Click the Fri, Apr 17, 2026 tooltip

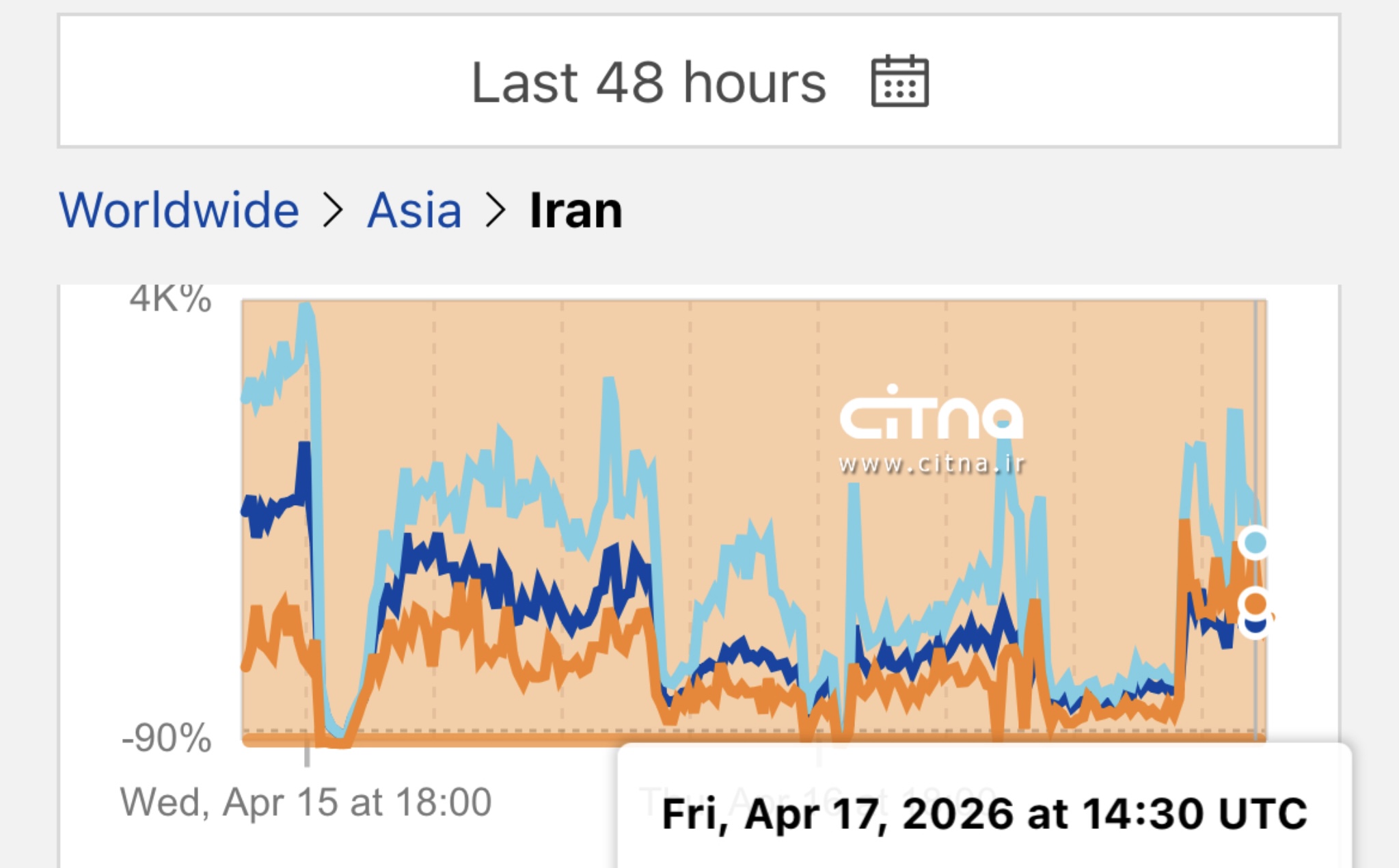tap(984, 813)
